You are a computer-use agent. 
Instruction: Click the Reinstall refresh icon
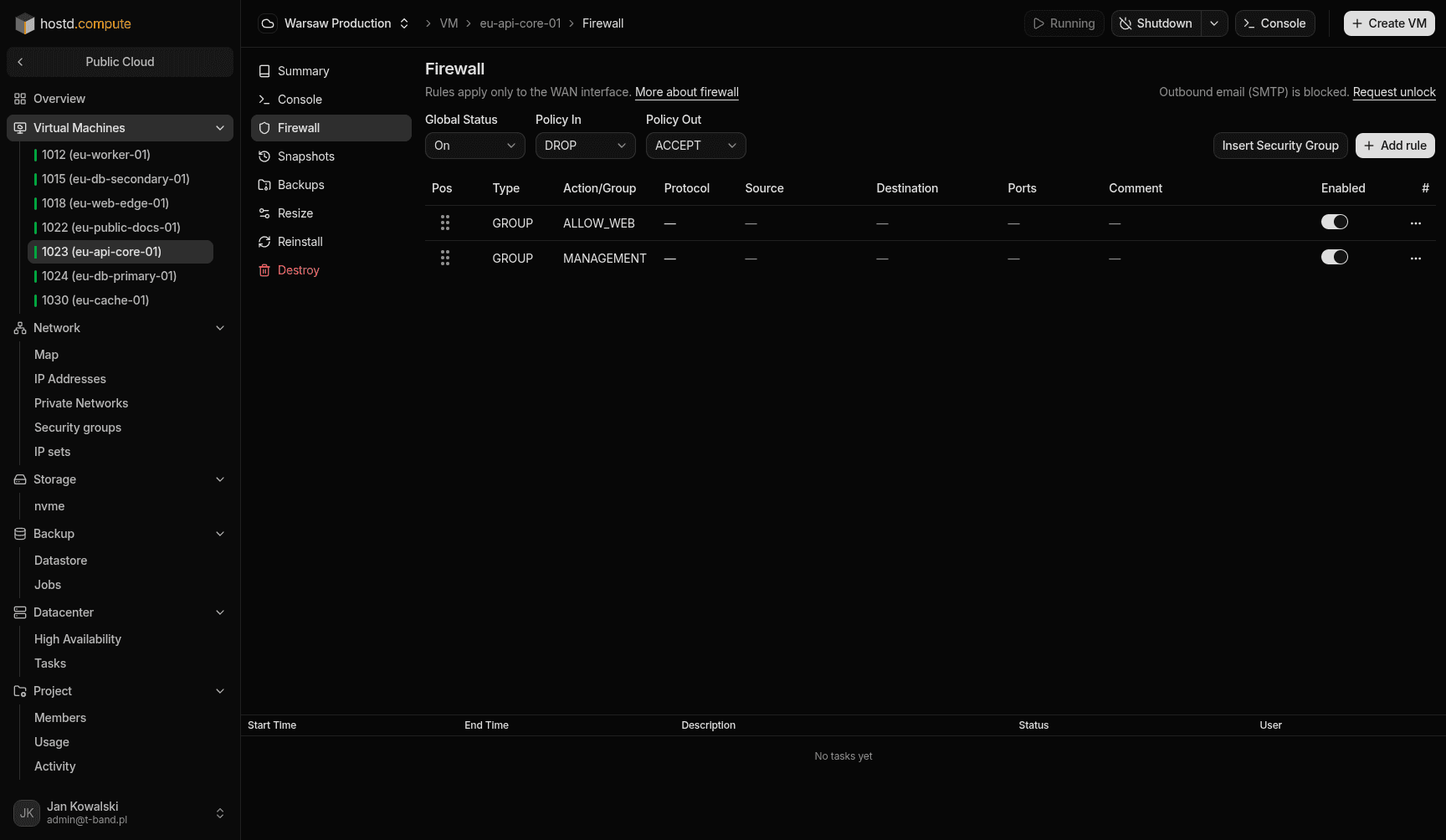pyautogui.click(x=264, y=242)
